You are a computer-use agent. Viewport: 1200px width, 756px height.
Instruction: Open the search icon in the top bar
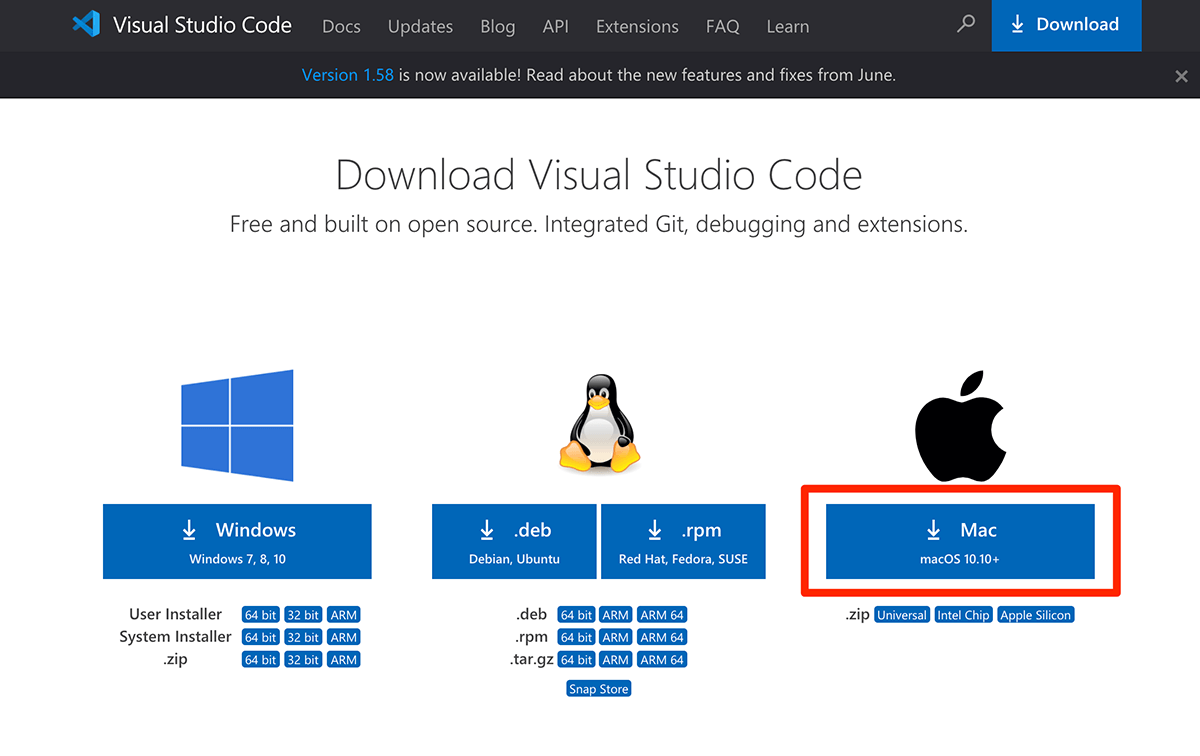click(x=964, y=25)
